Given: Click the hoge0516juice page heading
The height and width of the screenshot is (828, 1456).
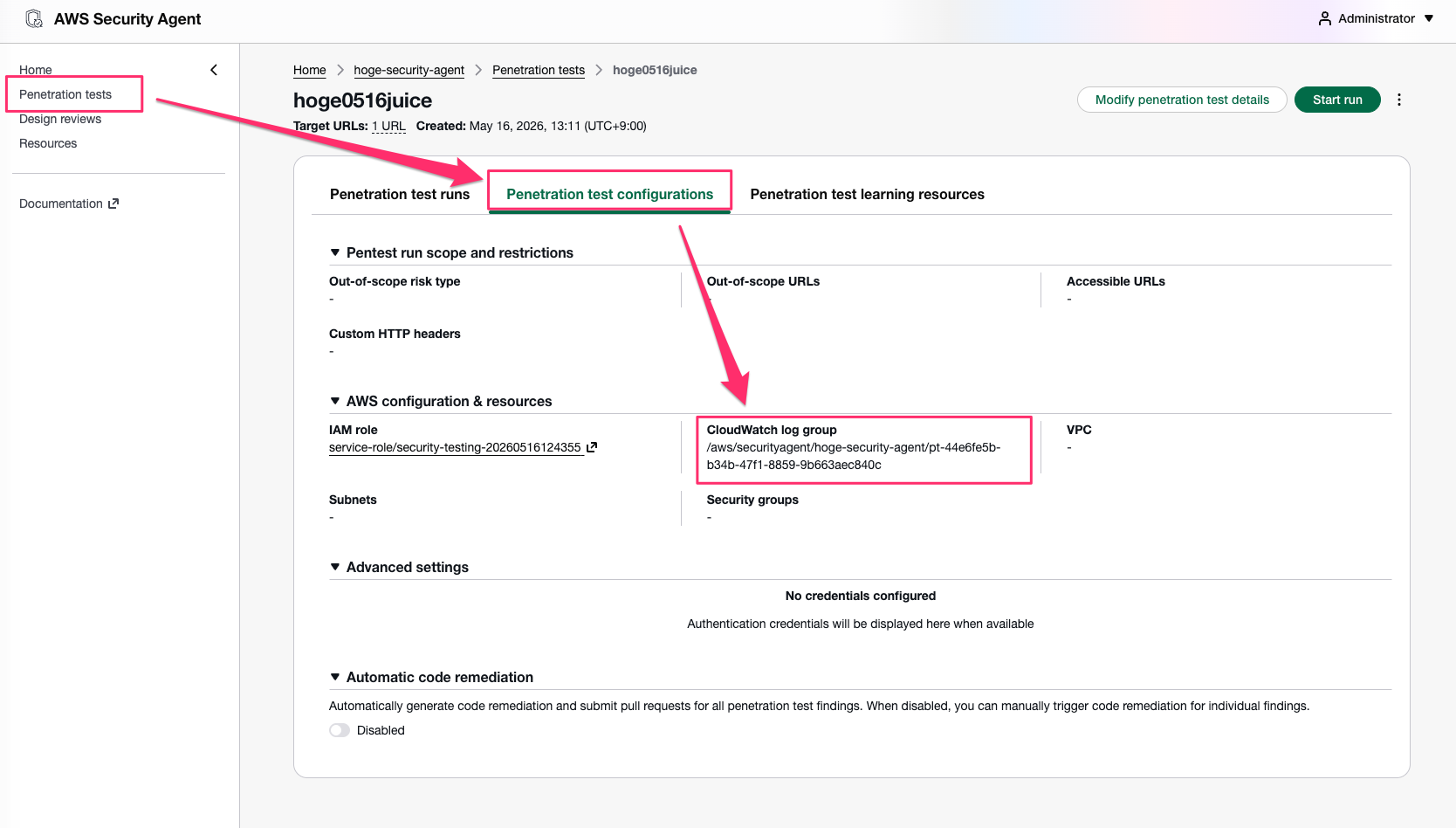Looking at the screenshot, I should (363, 100).
